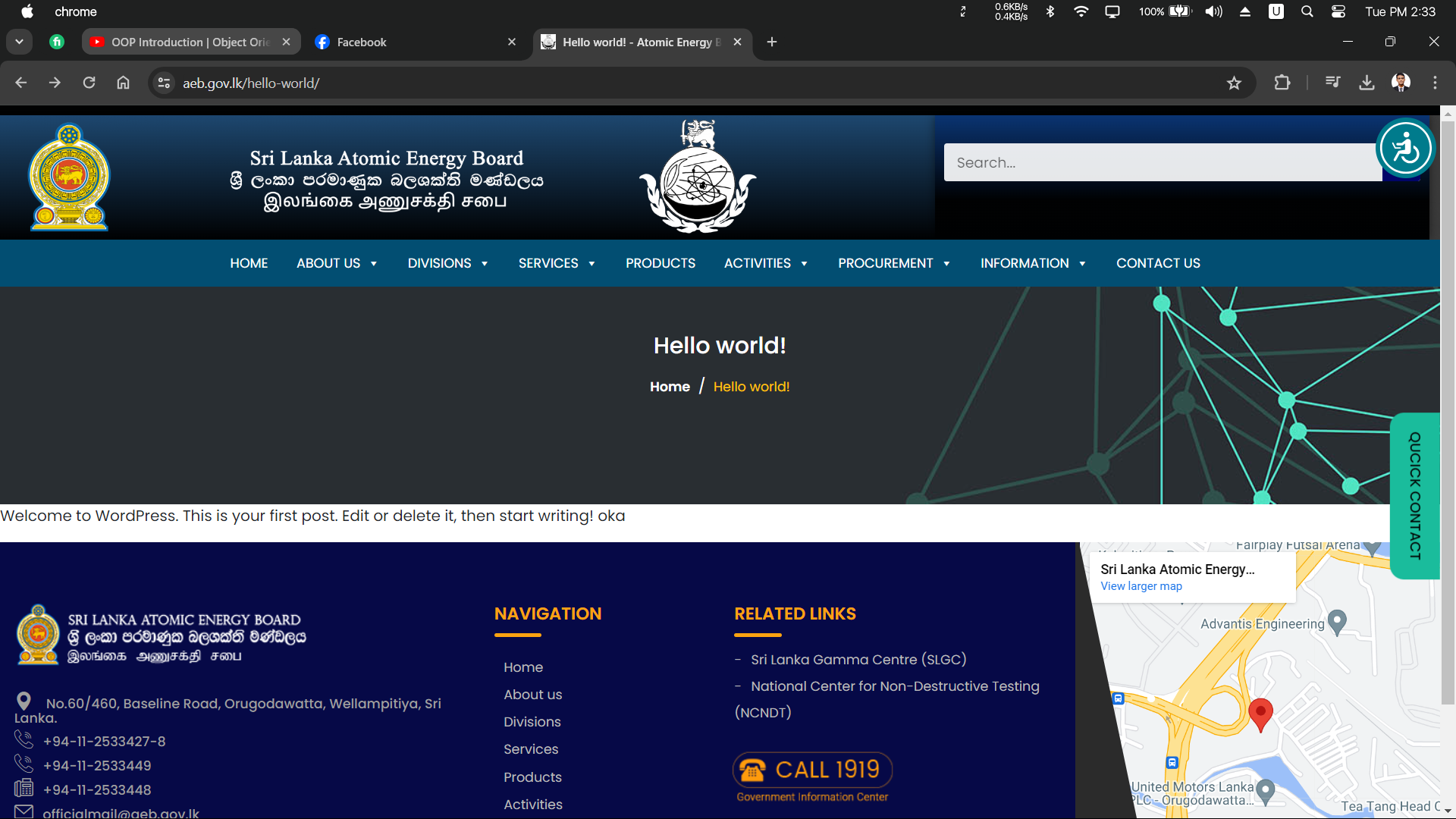
Task: Open the media control playlist icon
Action: click(x=1332, y=83)
